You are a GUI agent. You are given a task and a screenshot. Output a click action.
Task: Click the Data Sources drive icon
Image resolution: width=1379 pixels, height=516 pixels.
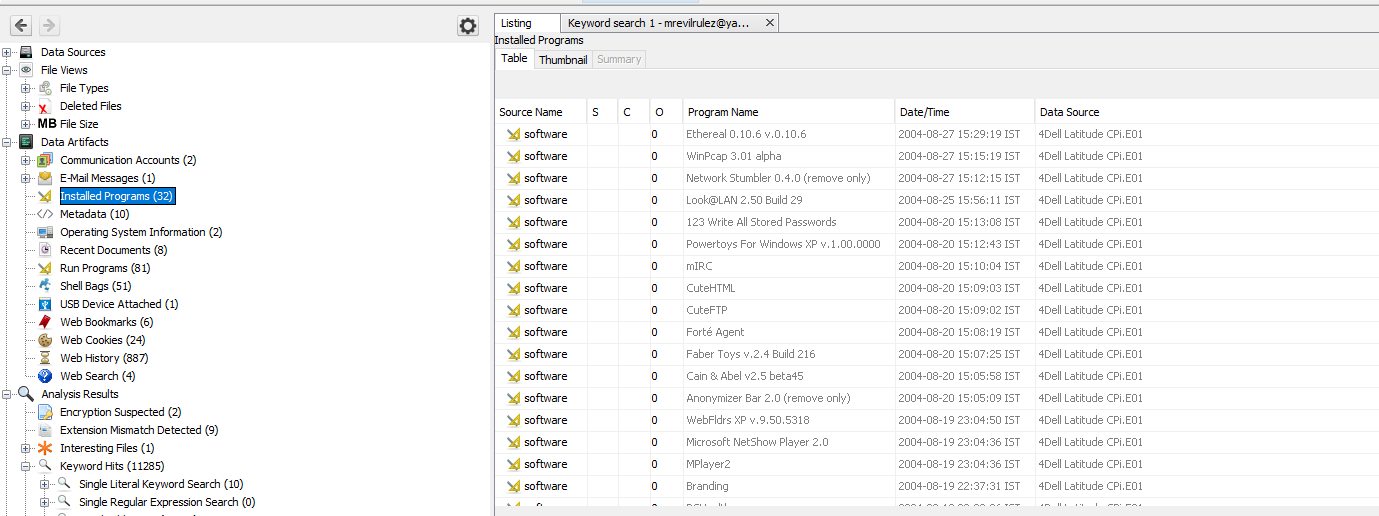tap(26, 52)
